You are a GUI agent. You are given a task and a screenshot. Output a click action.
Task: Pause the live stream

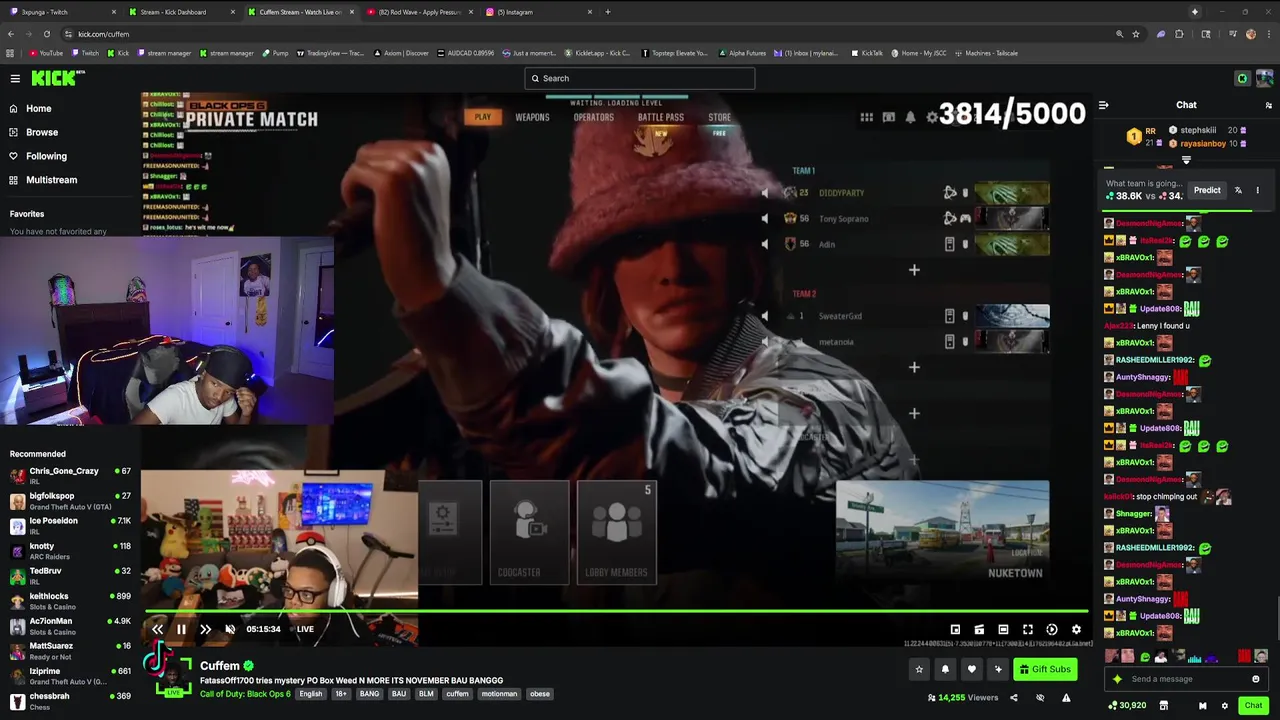[x=181, y=629]
